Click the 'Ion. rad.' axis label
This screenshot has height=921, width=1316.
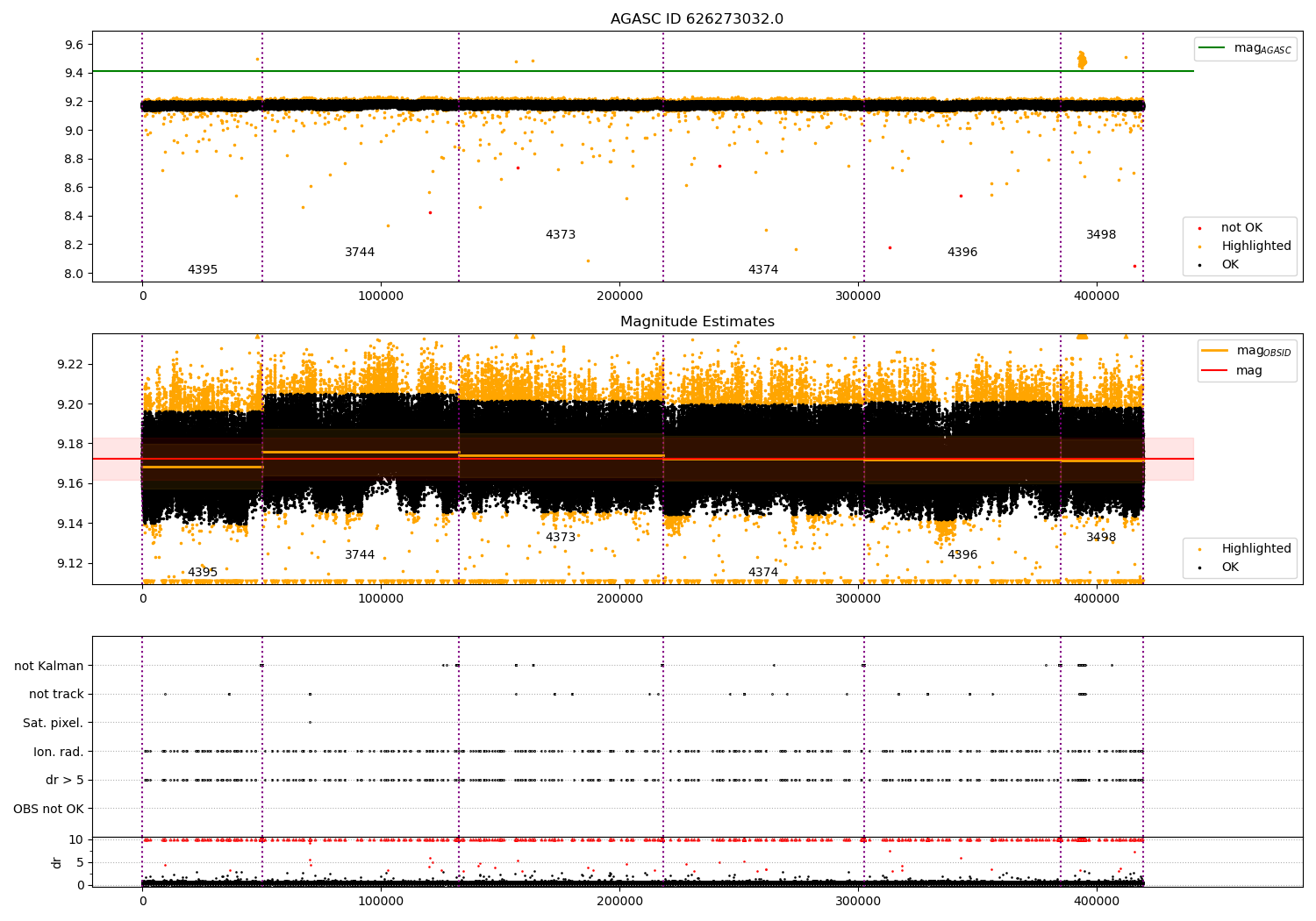pos(59,752)
